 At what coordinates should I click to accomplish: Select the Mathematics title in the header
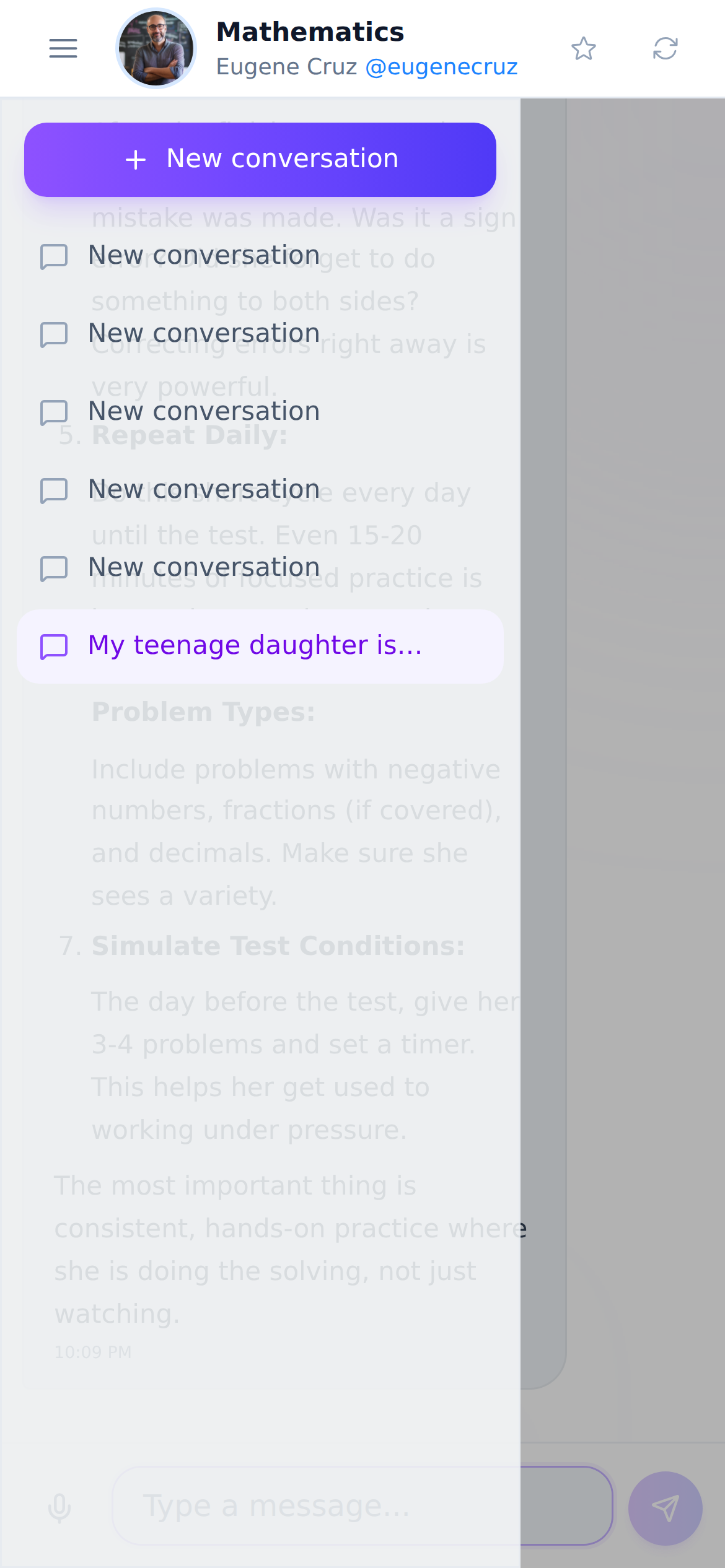[x=310, y=32]
